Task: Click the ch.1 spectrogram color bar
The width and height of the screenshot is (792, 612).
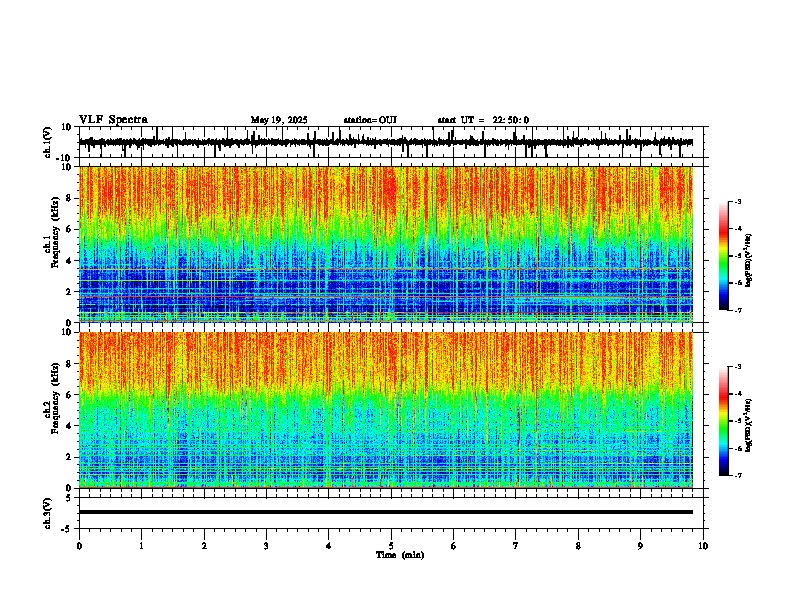Action: click(x=724, y=256)
